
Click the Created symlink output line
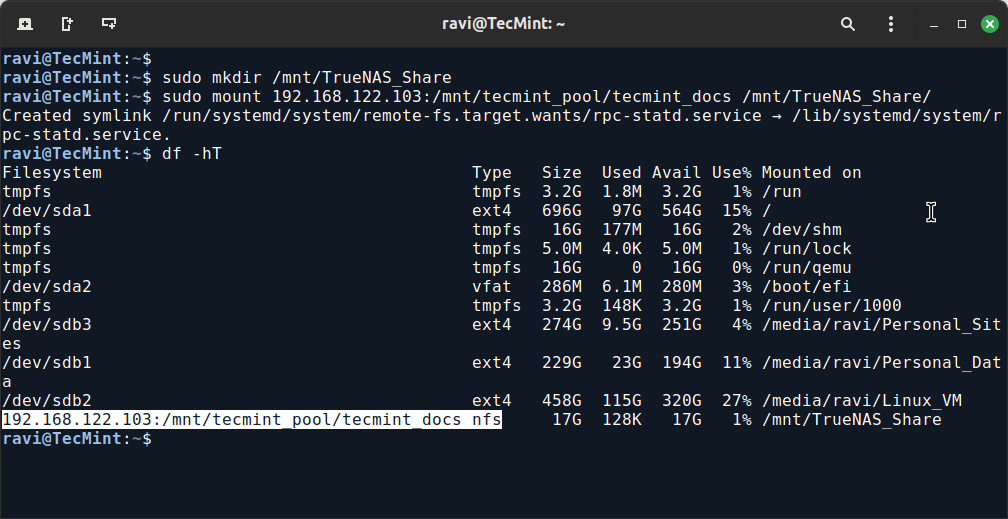click(x=502, y=116)
